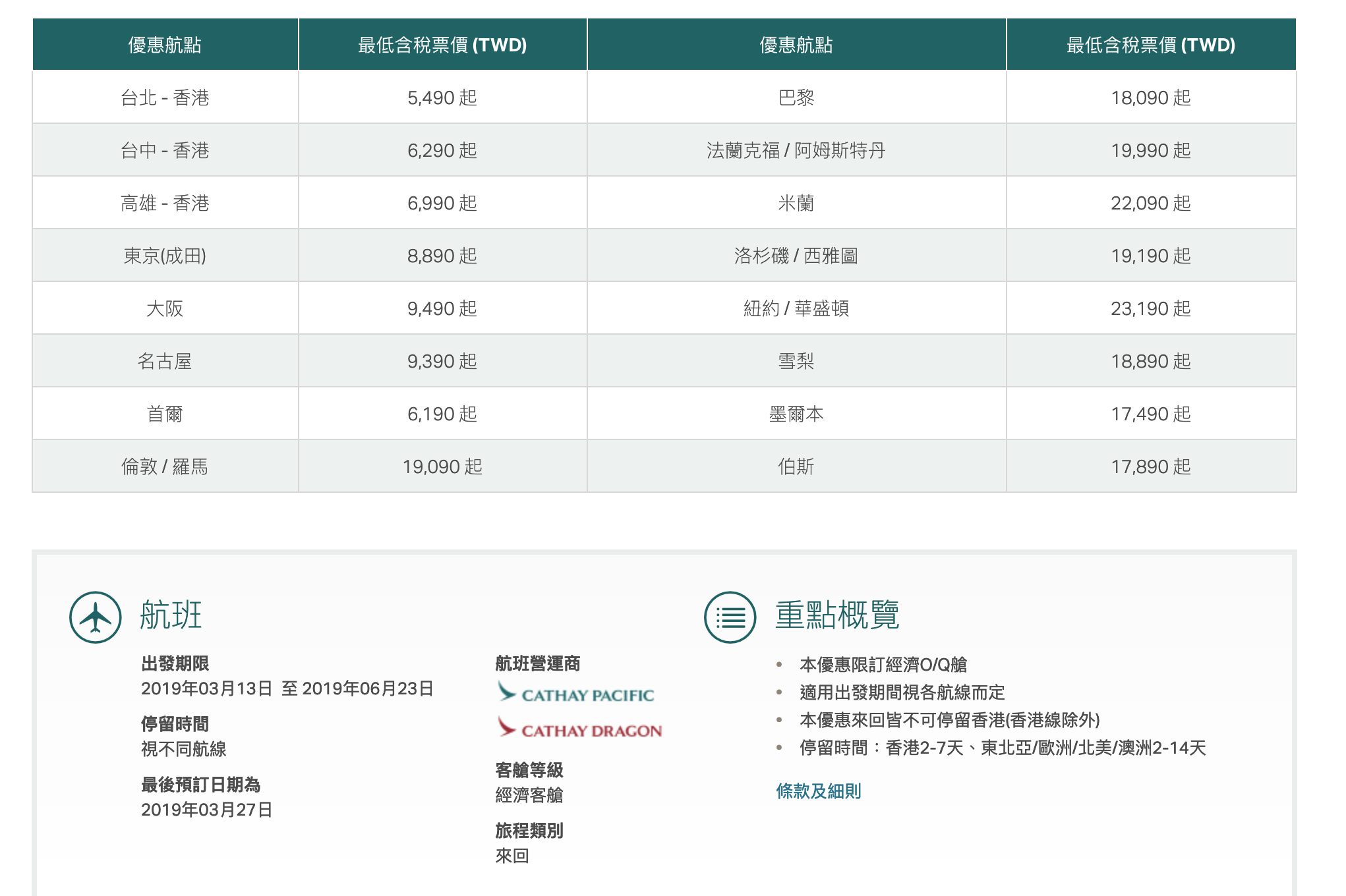This screenshot has height=896, width=1346.
Task: Select the 東京(成田) destination cell
Action: (165, 256)
